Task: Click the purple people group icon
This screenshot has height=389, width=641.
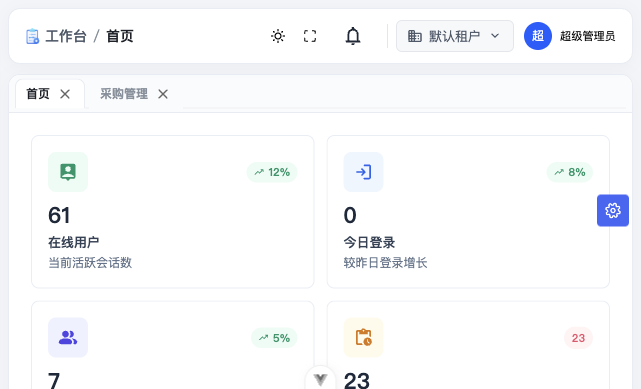Action: click(x=68, y=338)
